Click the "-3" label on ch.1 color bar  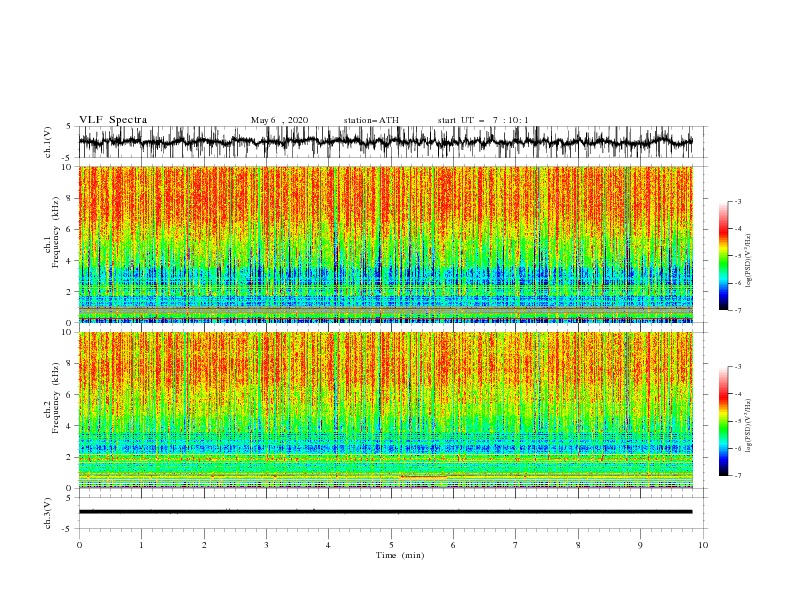[x=738, y=201]
